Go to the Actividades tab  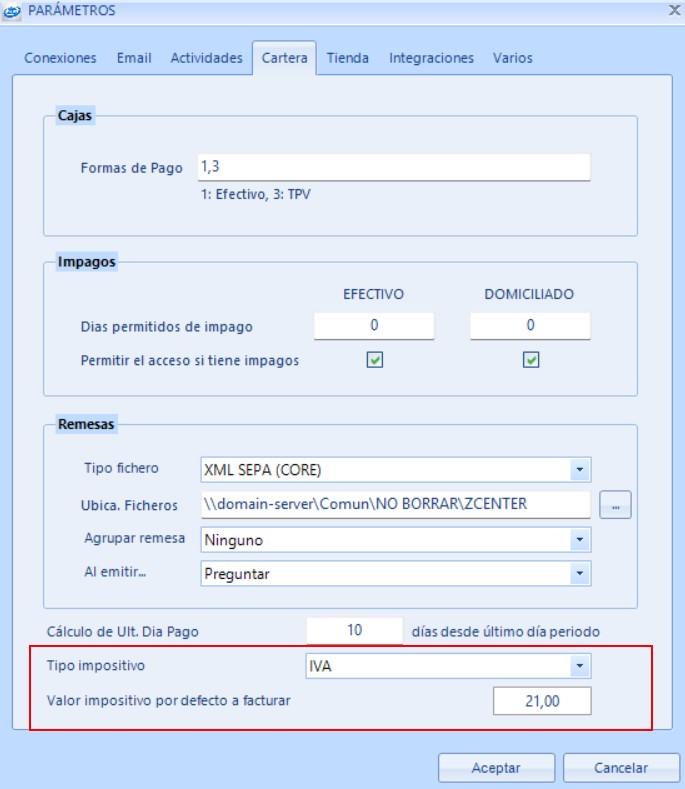point(206,58)
